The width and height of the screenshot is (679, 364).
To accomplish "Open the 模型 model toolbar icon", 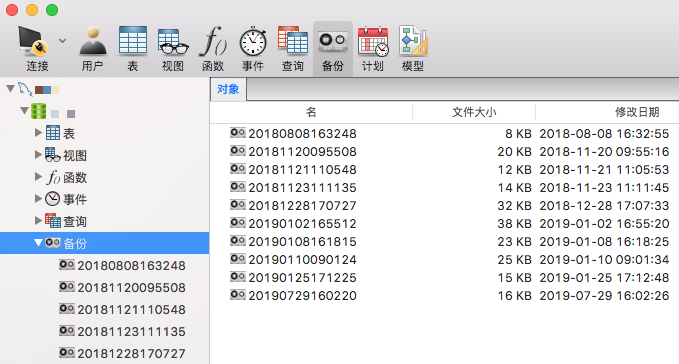I will click(413, 40).
